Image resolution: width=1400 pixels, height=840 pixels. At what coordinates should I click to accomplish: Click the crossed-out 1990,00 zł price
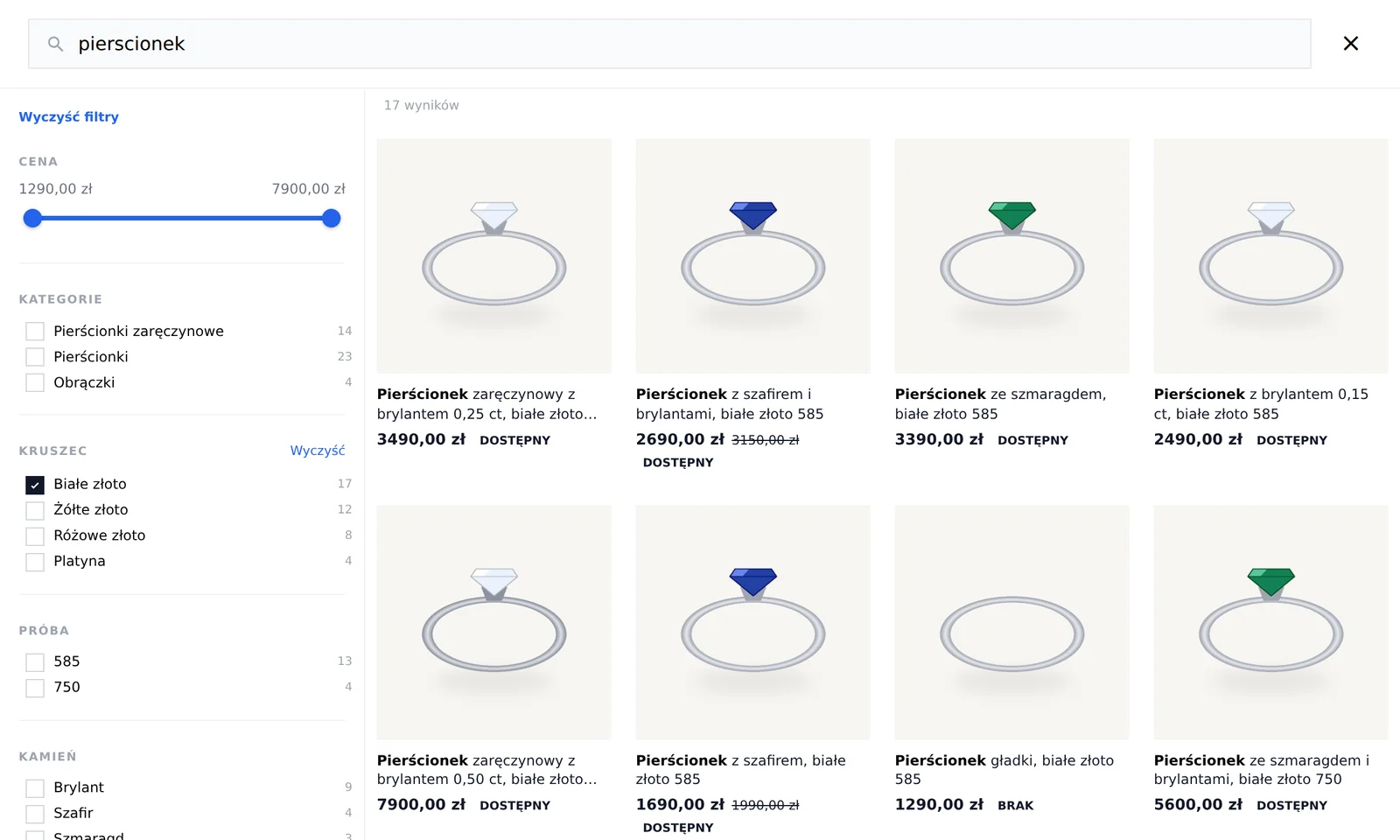click(x=766, y=805)
